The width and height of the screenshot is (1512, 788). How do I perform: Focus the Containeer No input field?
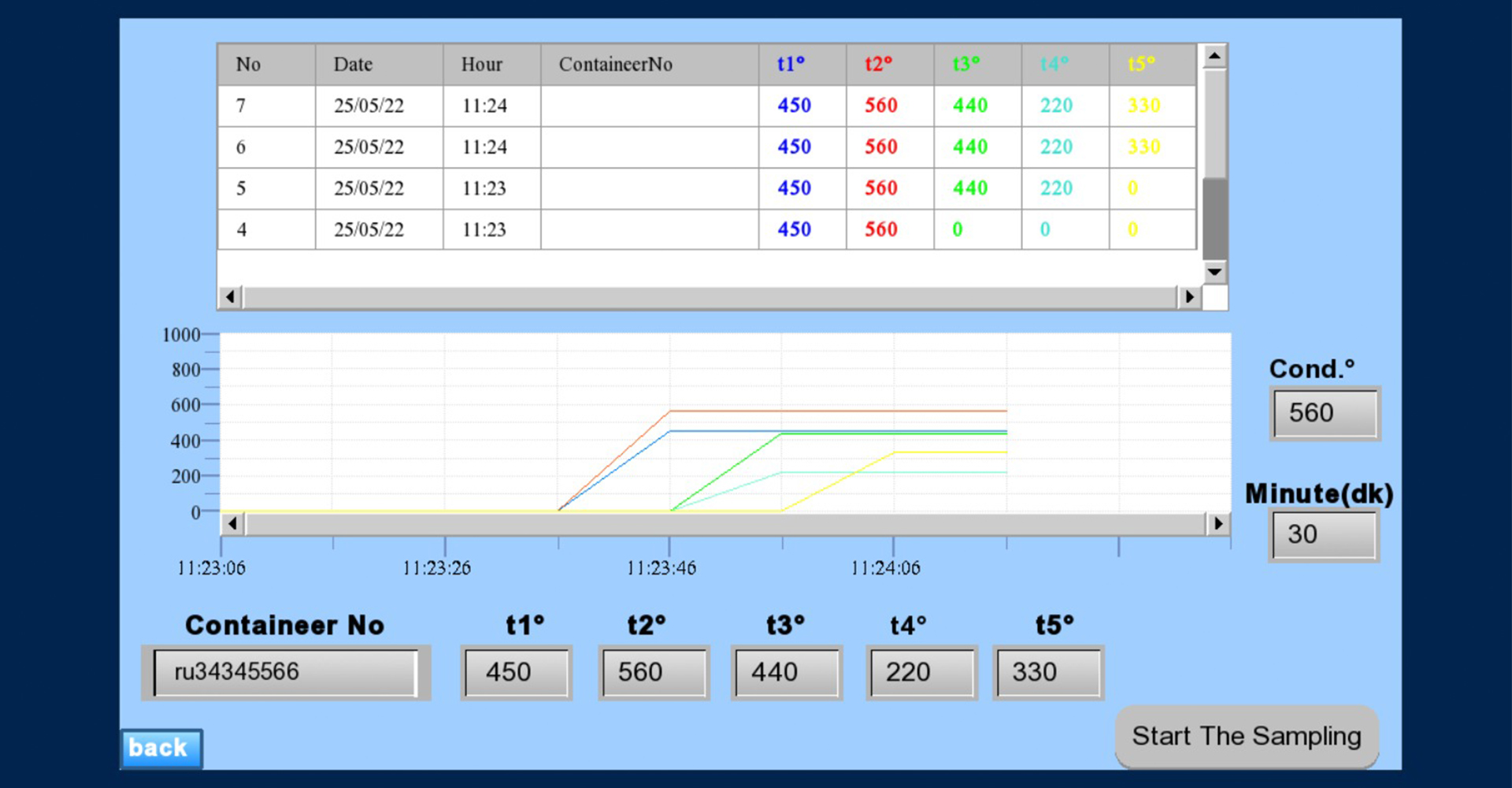tap(286, 672)
